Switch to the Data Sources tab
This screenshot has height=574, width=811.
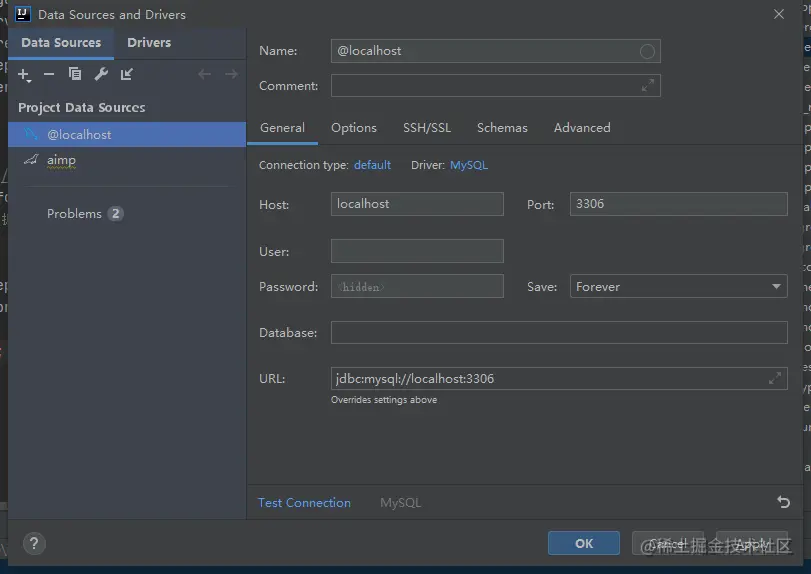61,43
